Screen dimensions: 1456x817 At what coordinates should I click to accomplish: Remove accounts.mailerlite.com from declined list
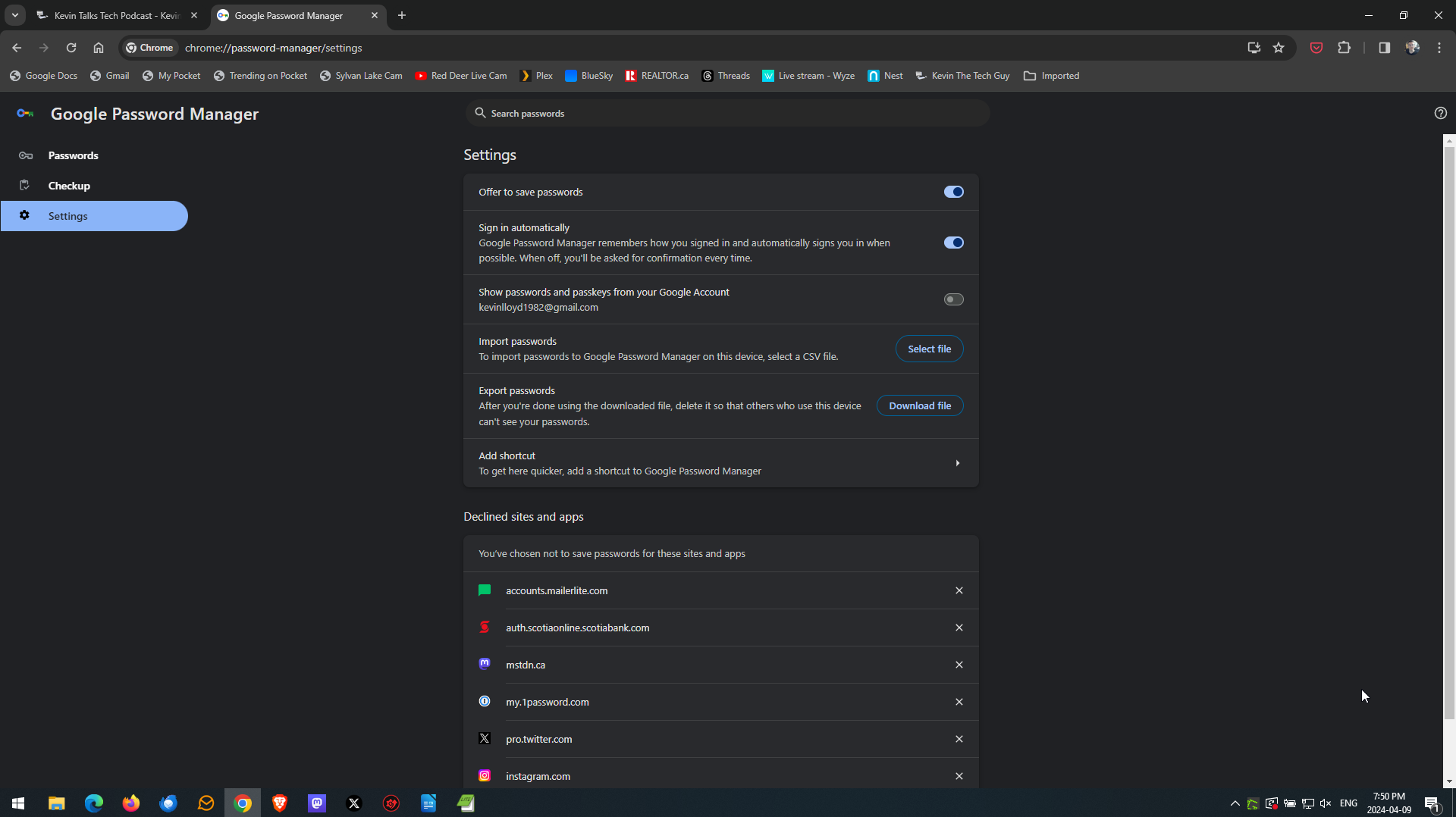click(x=959, y=590)
